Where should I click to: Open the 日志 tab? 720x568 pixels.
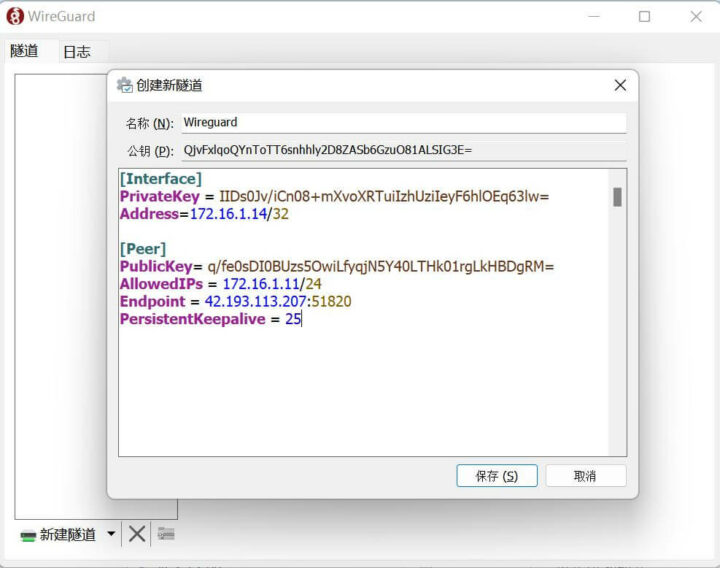point(77,52)
